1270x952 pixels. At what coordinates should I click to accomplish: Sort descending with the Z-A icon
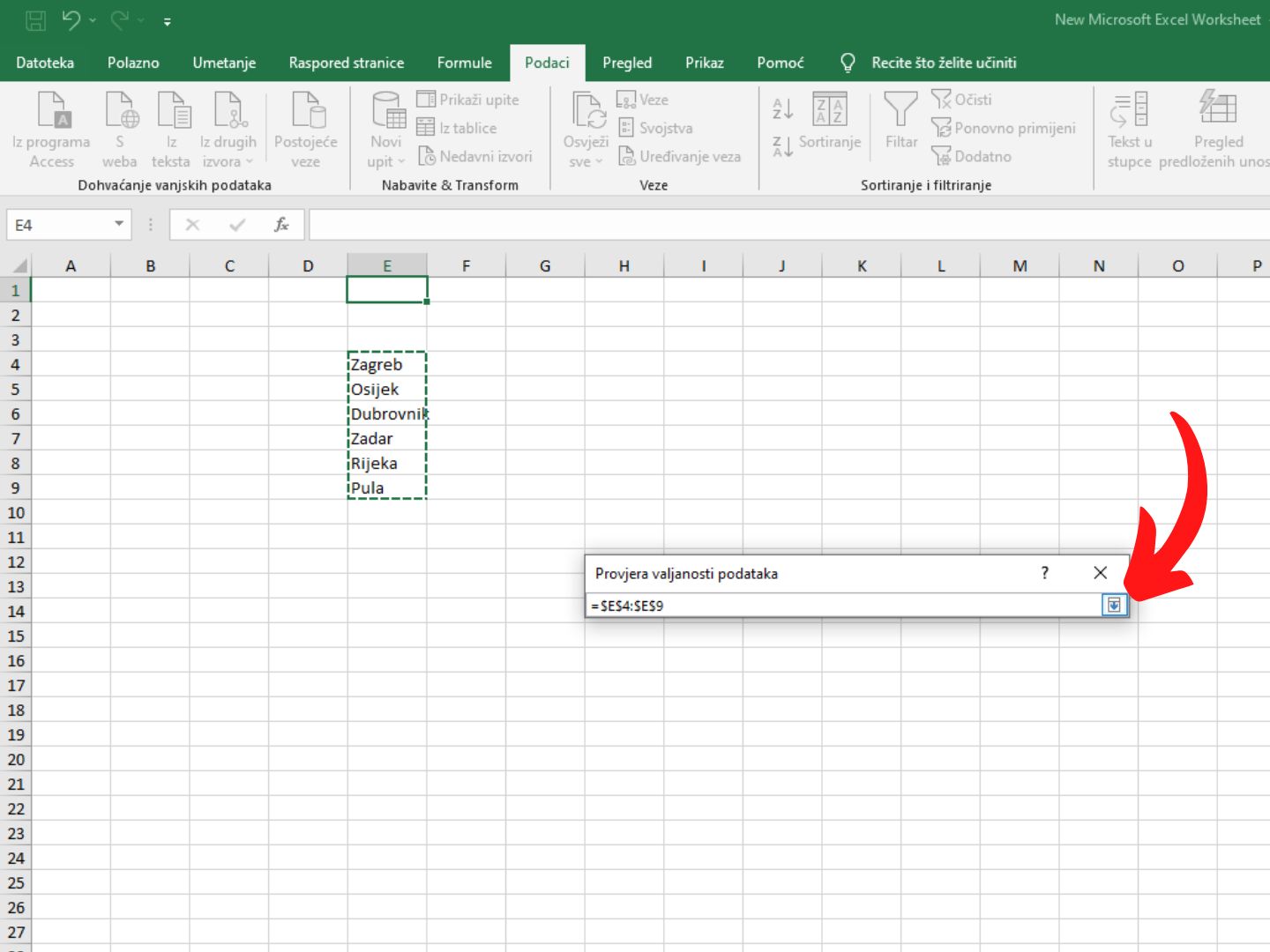[x=783, y=146]
